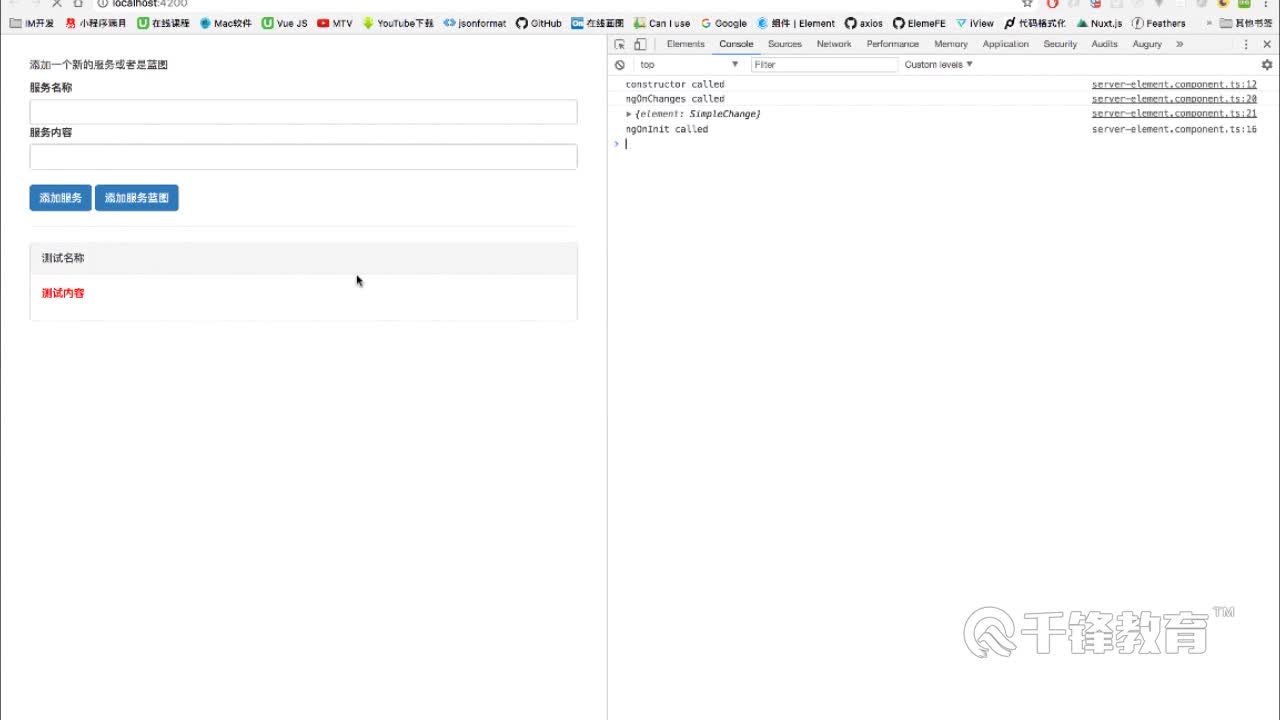Image resolution: width=1280 pixels, height=720 pixels.
Task: Open source link server-element.component.ts:20
Action: (1174, 99)
